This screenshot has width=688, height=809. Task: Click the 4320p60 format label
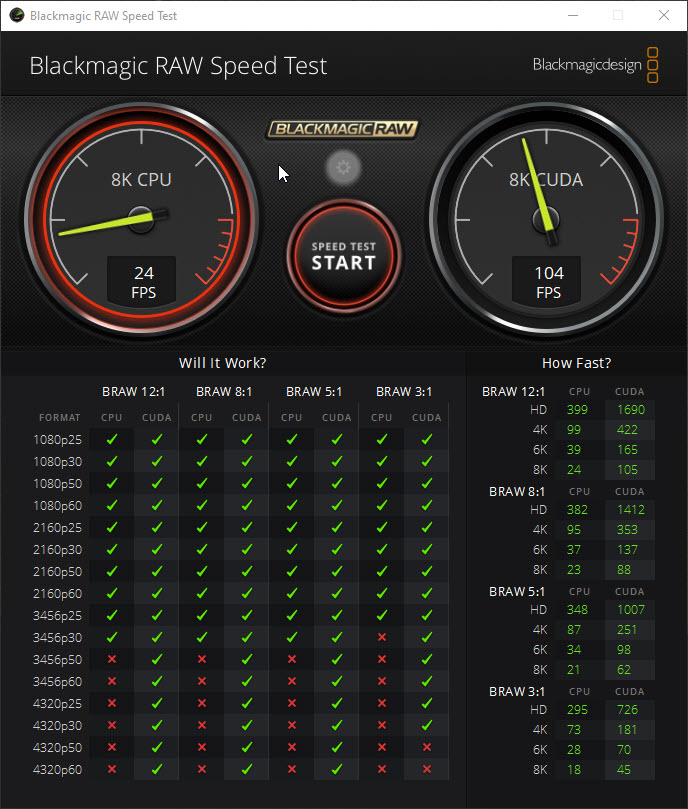(x=57, y=770)
